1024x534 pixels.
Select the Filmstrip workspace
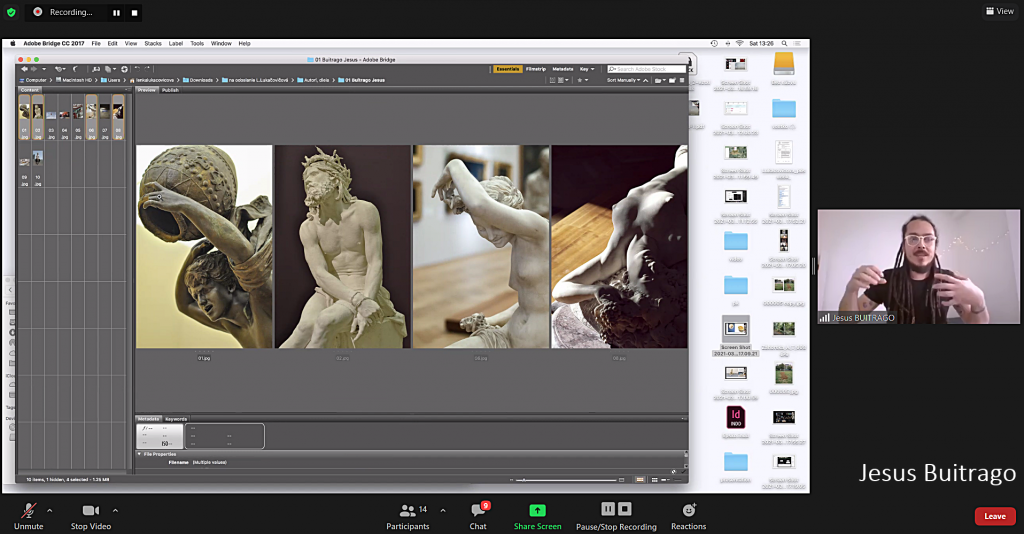[536, 69]
